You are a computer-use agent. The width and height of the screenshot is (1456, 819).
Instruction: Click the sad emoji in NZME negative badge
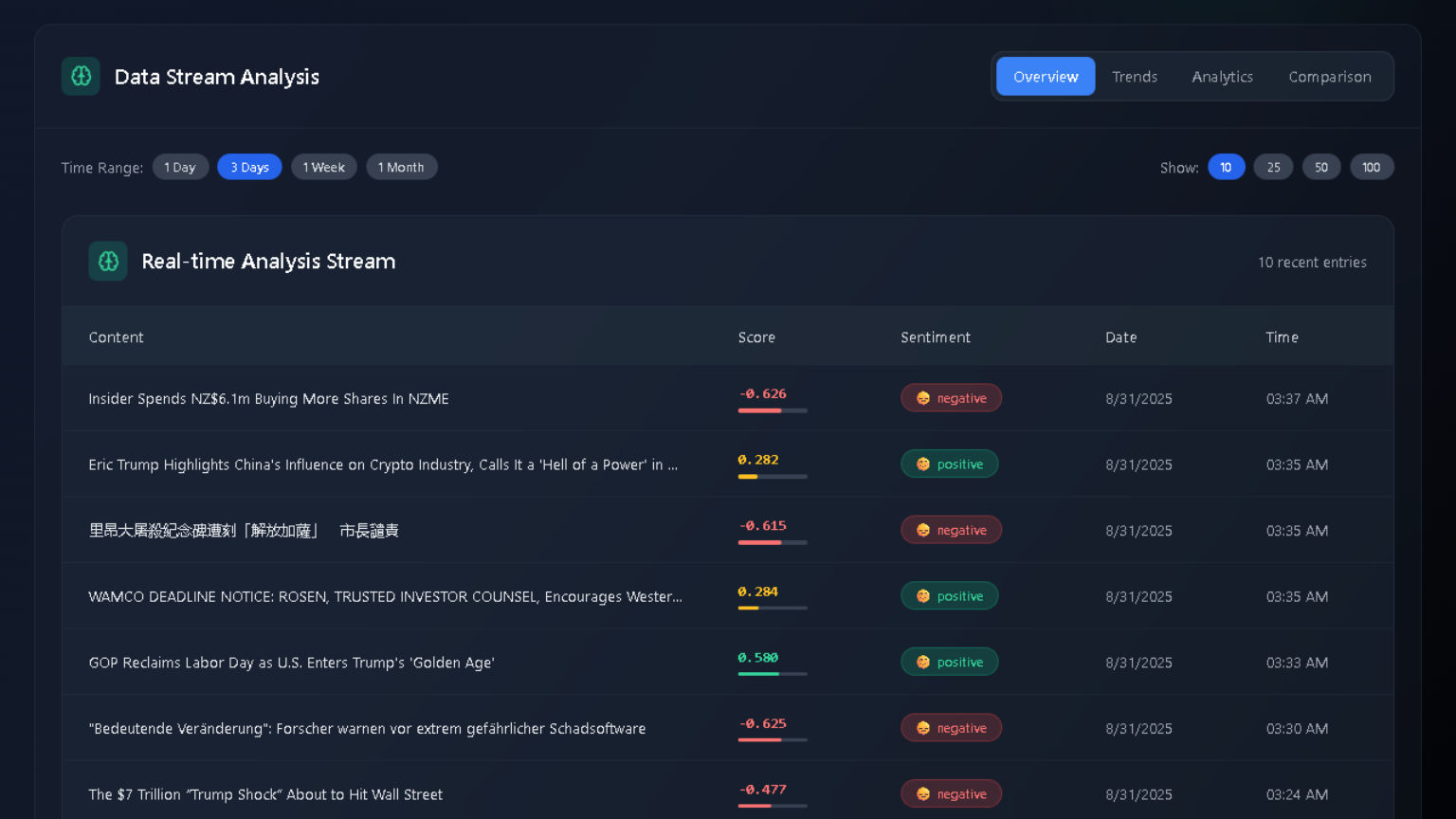coord(923,398)
